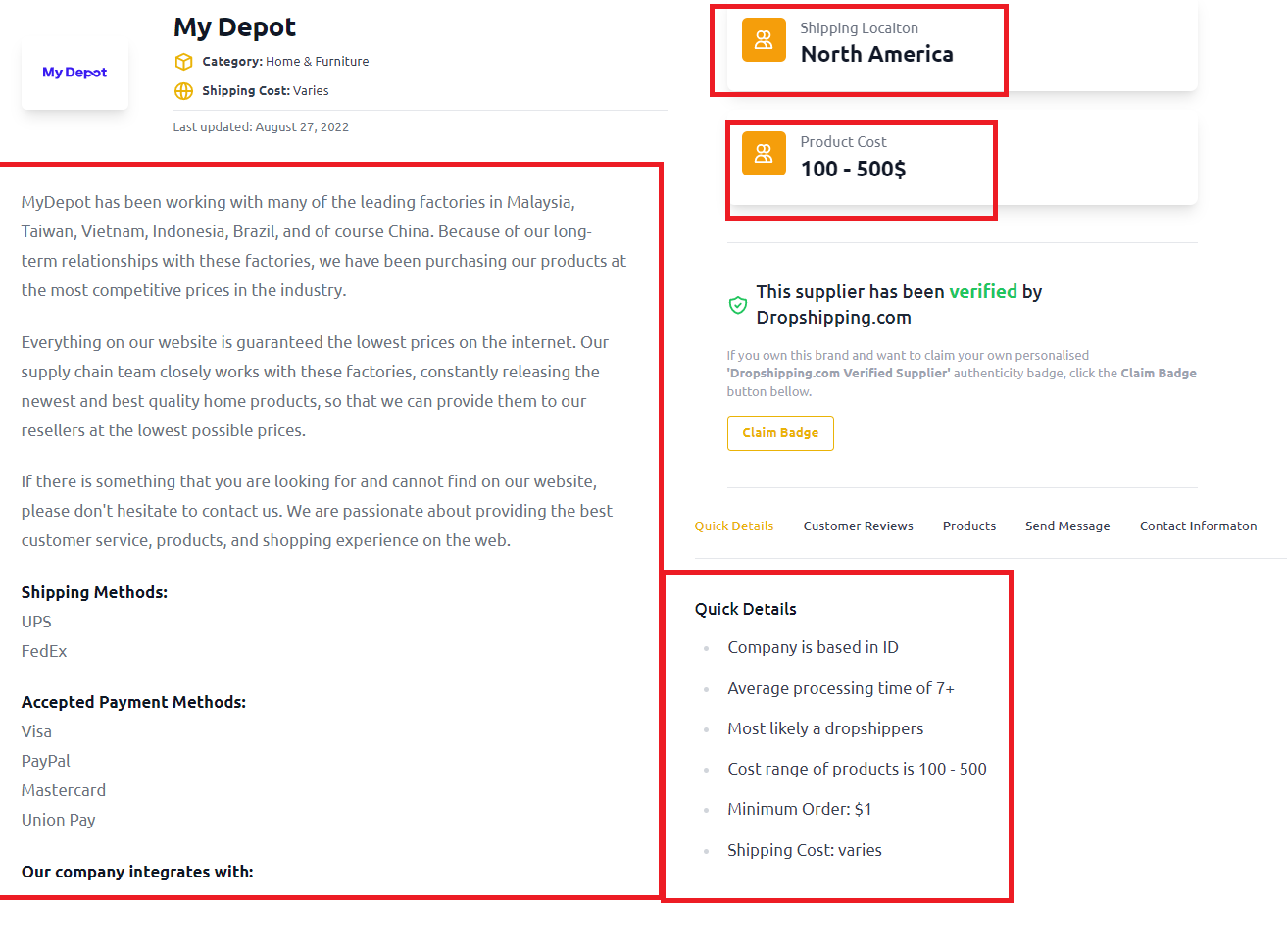This screenshot has width=1287, height=952.
Task: Click Visa in payment methods
Action: click(x=36, y=731)
